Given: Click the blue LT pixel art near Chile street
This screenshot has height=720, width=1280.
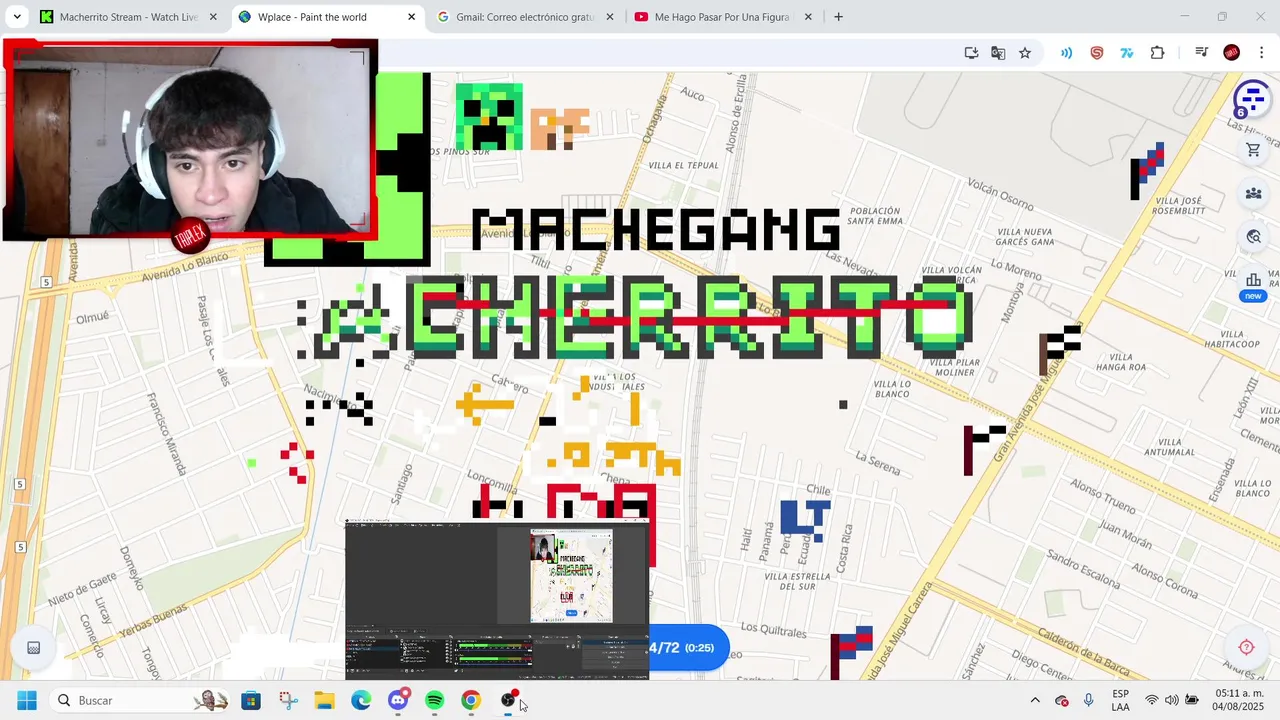Looking at the screenshot, I should coord(805,520).
